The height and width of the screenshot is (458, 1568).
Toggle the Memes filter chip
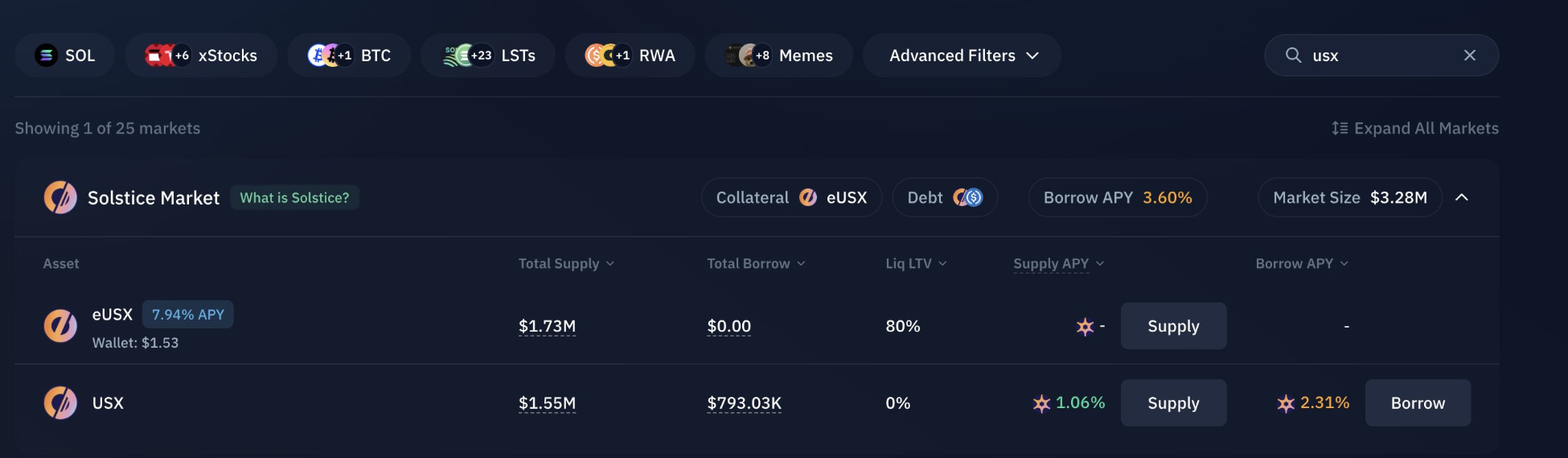[778, 56]
